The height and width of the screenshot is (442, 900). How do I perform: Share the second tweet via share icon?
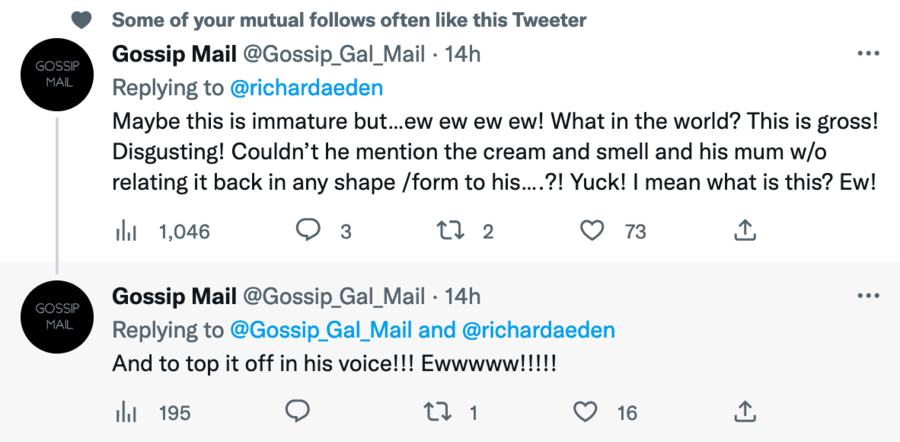[x=744, y=411]
